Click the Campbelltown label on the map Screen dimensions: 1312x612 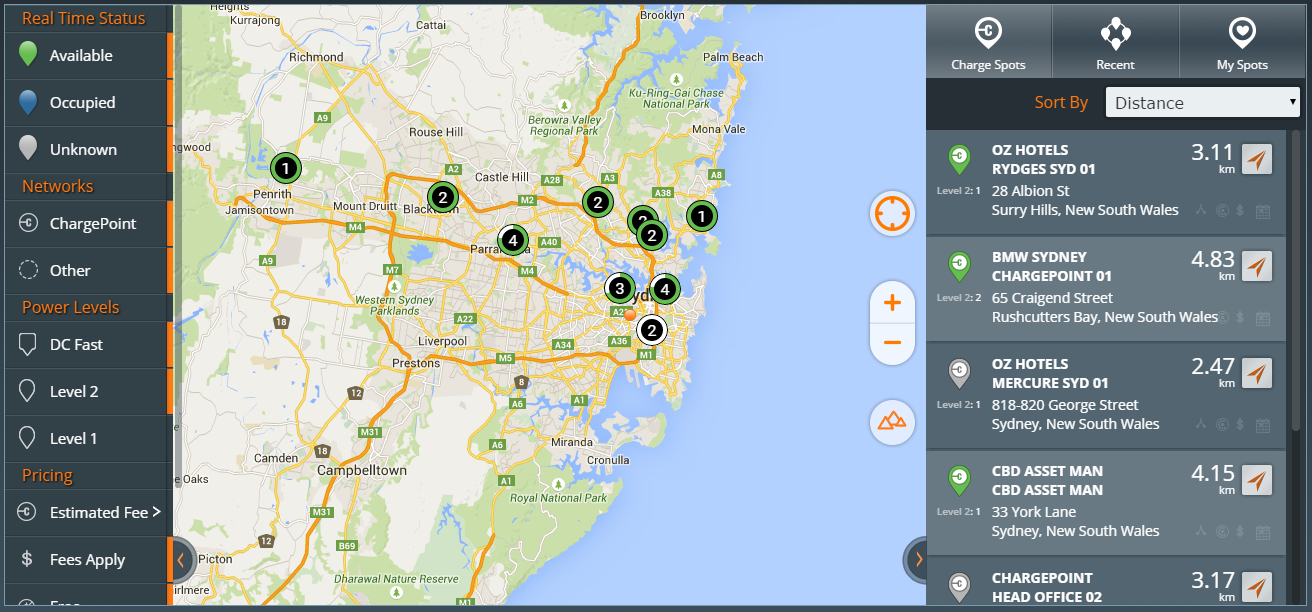pos(362,470)
